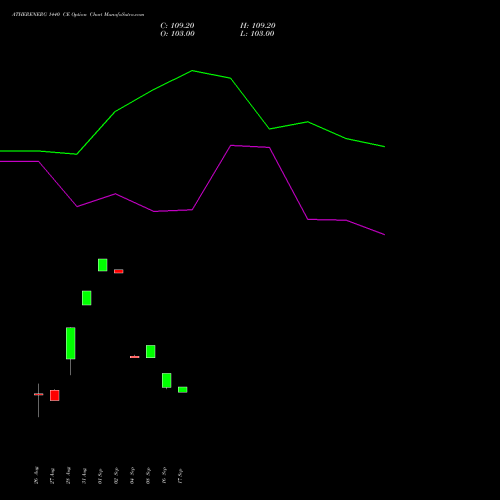Click the last green candle above 17 Sep
The width and height of the screenshot is (500, 500).
183,390
